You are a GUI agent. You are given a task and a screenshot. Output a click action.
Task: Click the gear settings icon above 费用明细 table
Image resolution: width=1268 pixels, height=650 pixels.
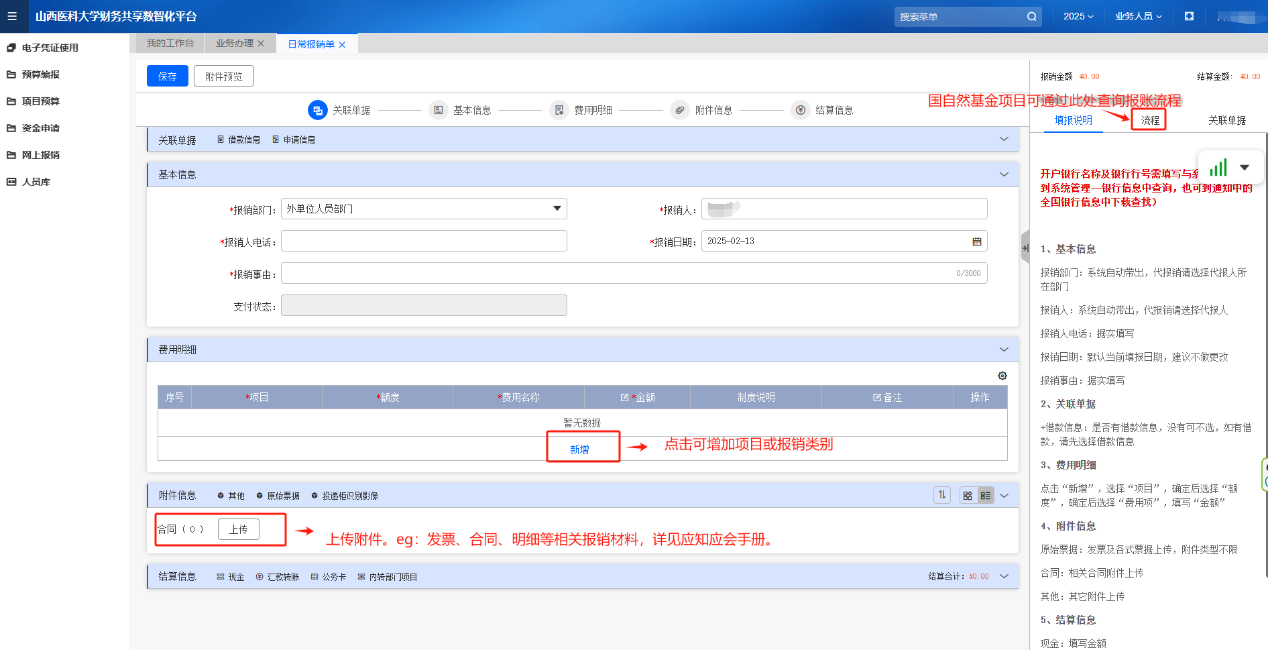[x=1002, y=376]
